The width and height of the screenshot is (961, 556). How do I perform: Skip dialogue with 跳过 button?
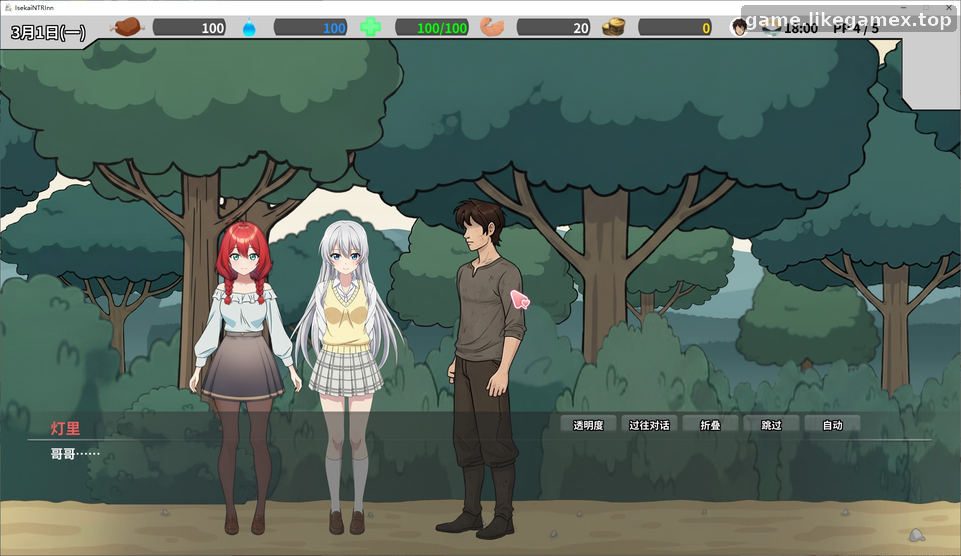click(771, 425)
